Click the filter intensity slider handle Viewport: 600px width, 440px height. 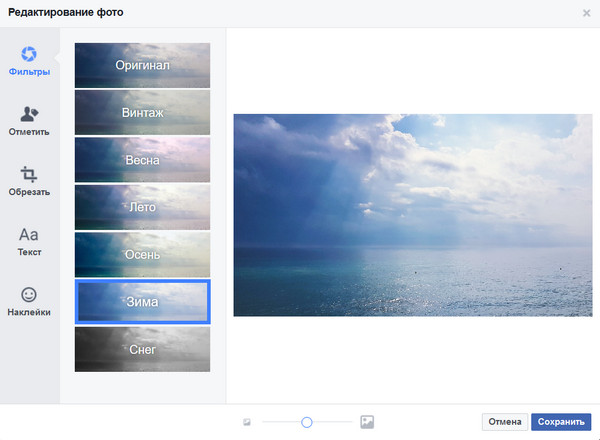(307, 422)
